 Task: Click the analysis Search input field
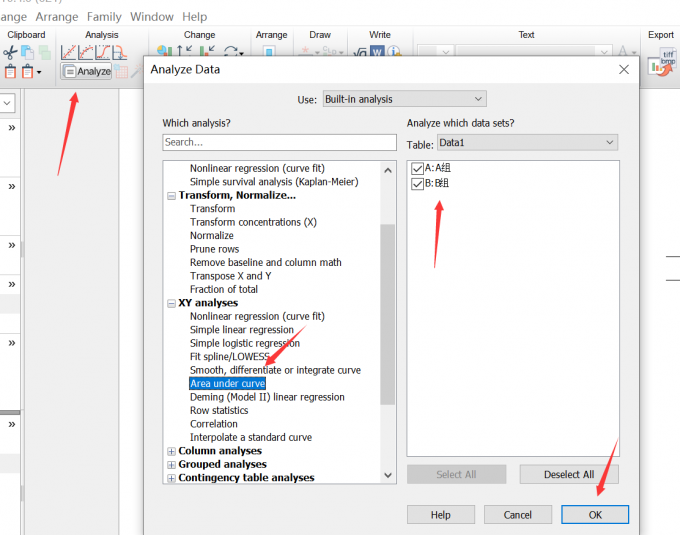[x=279, y=143]
